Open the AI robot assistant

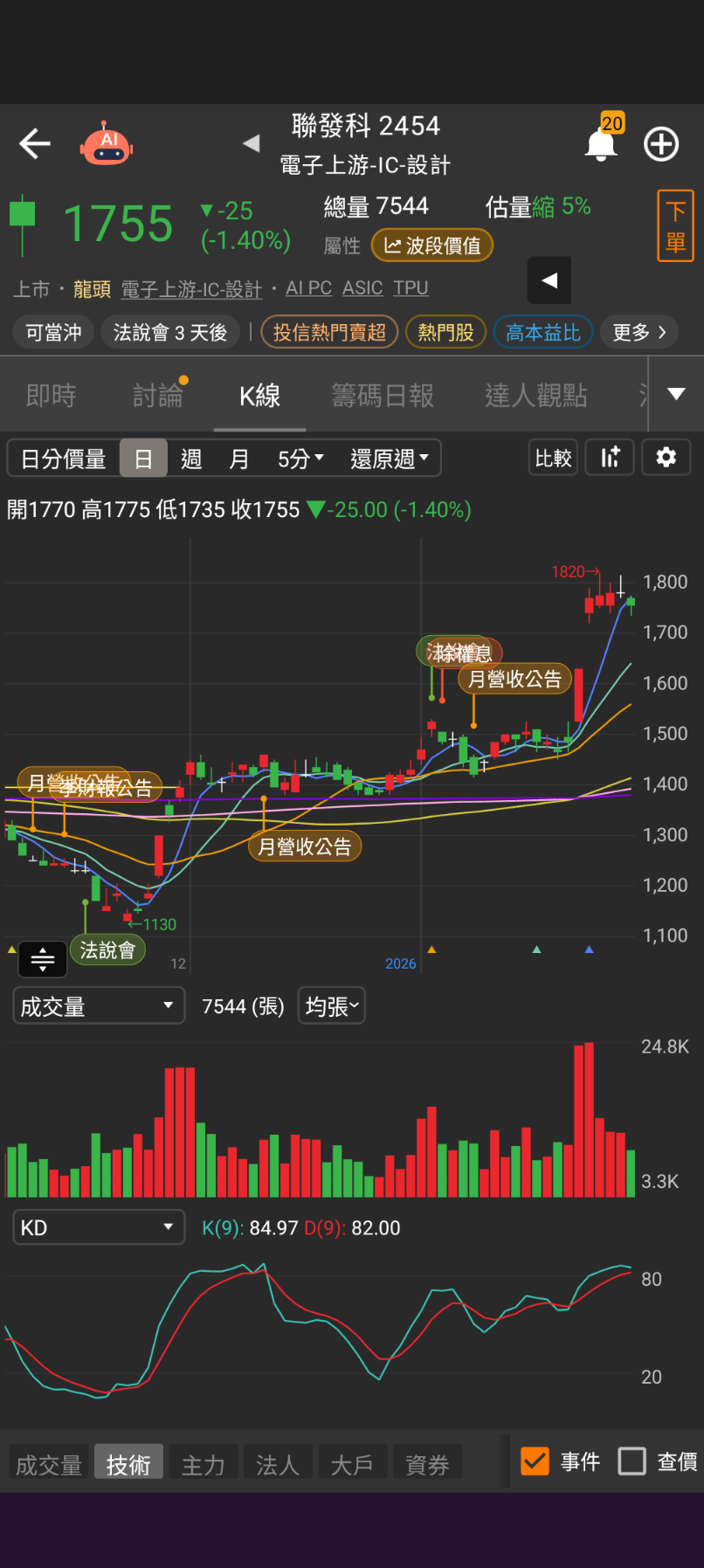point(107,143)
